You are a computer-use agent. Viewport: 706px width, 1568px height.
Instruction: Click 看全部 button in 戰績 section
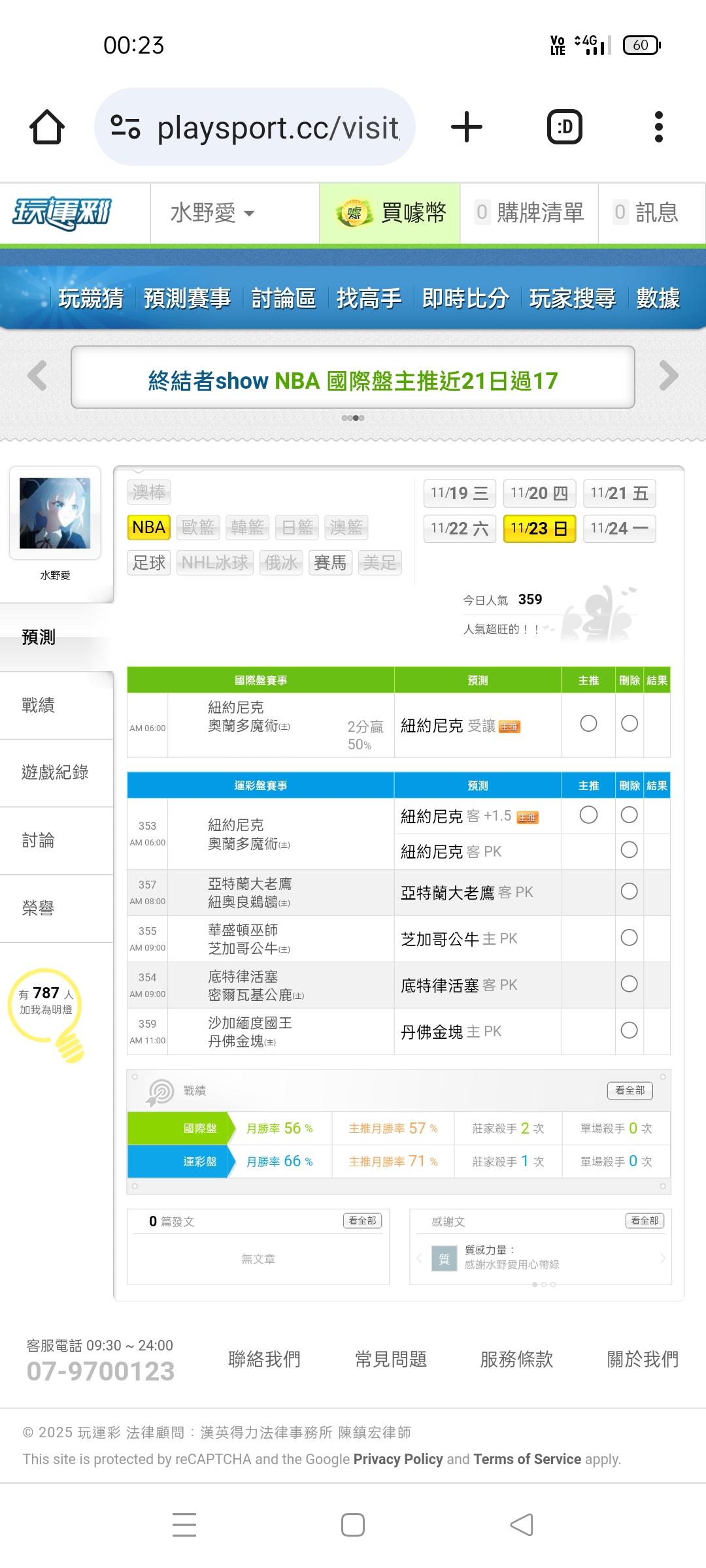click(630, 1090)
